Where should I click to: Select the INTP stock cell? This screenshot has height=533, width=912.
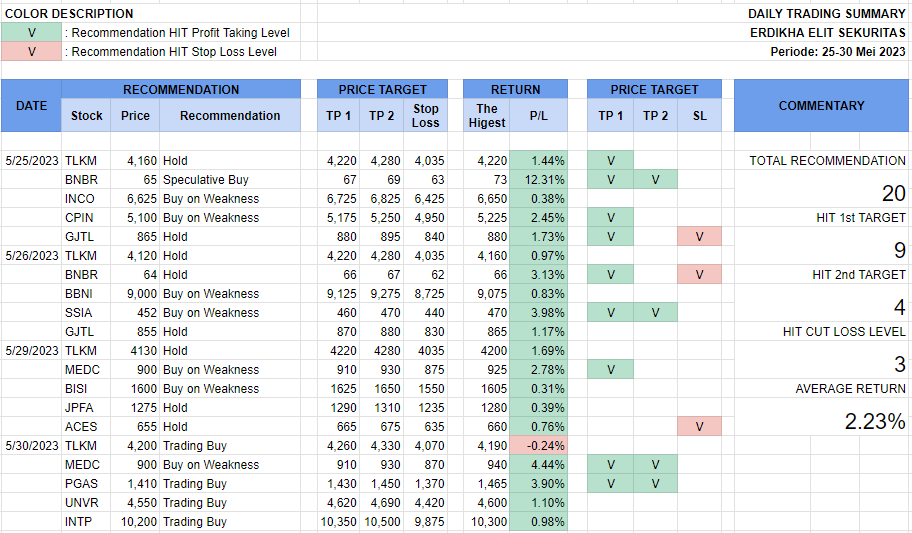80,522
